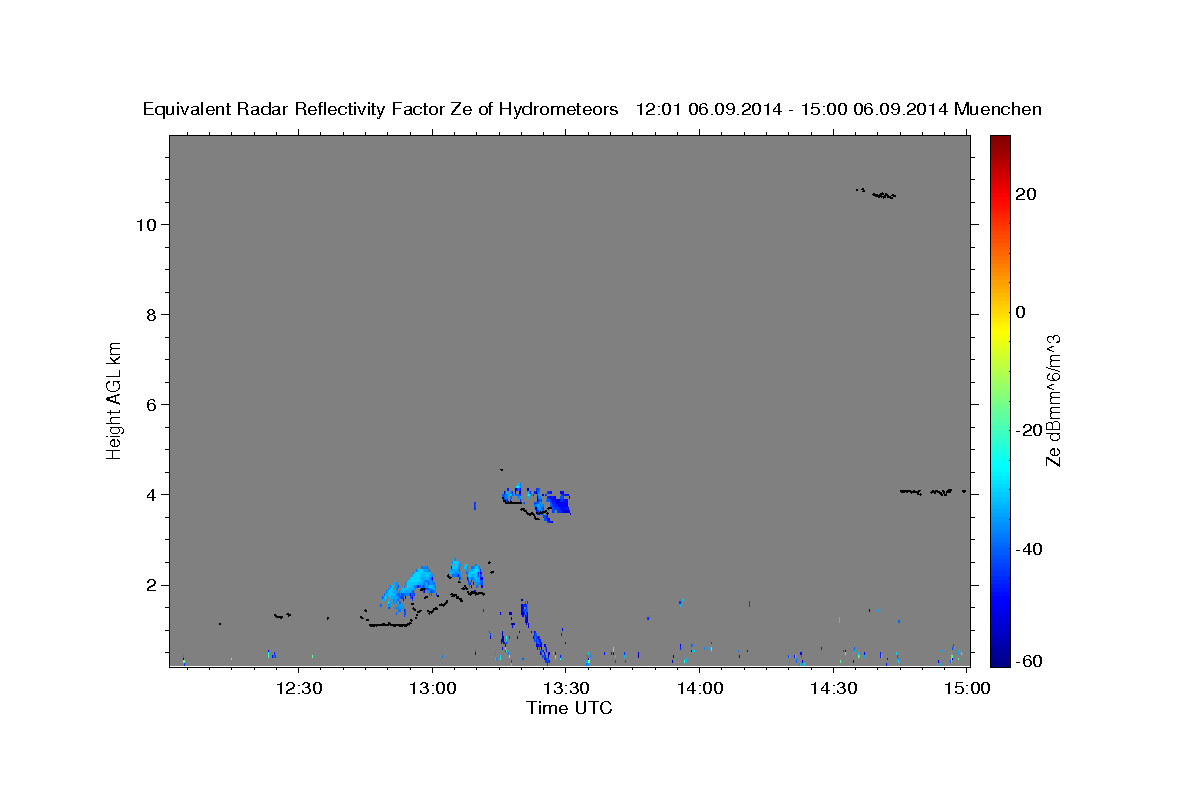The height and width of the screenshot is (800, 1200).
Task: Click the '13:00' time tick label
Action: click(433, 688)
